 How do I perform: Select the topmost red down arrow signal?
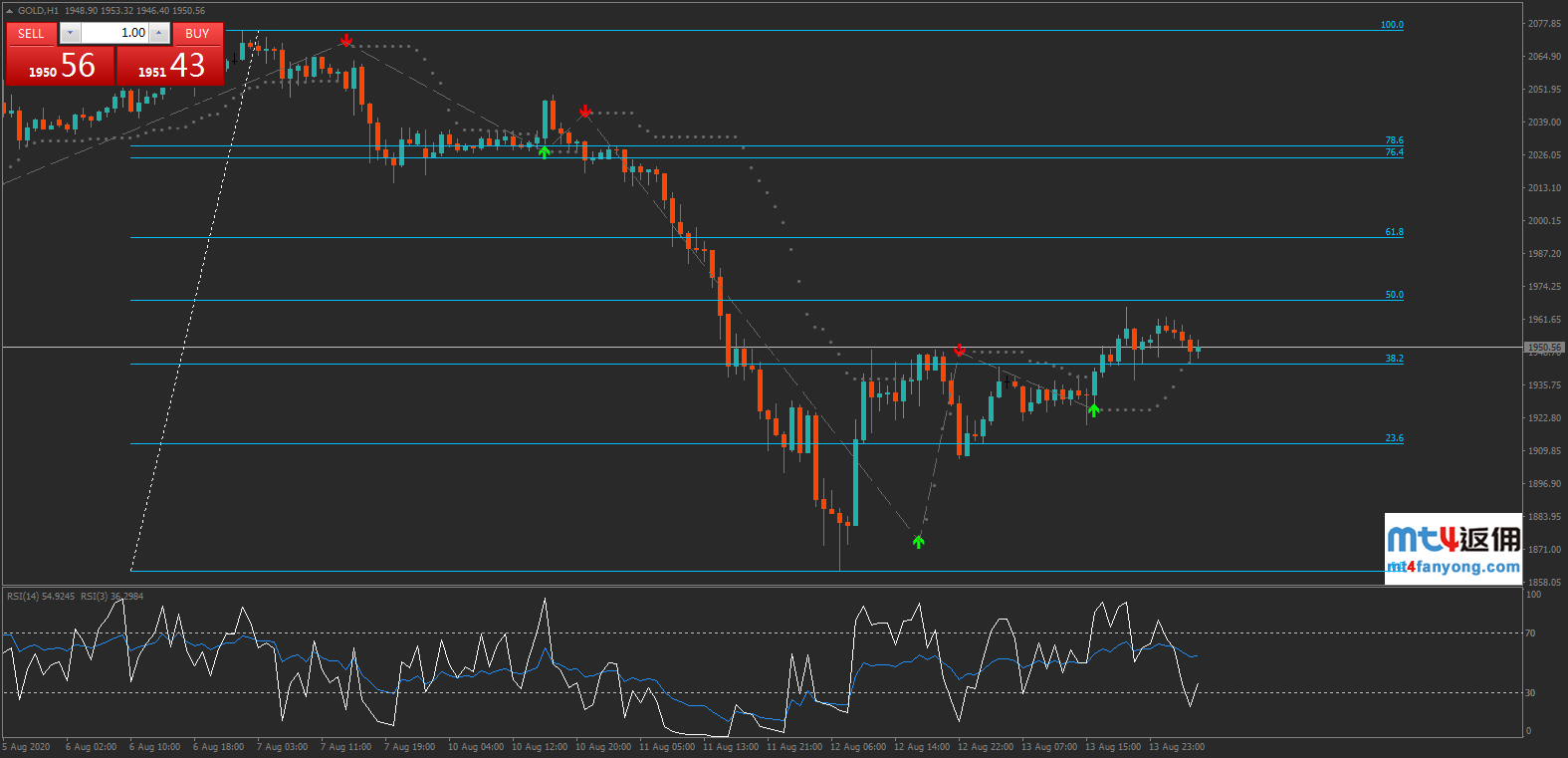pyautogui.click(x=345, y=41)
